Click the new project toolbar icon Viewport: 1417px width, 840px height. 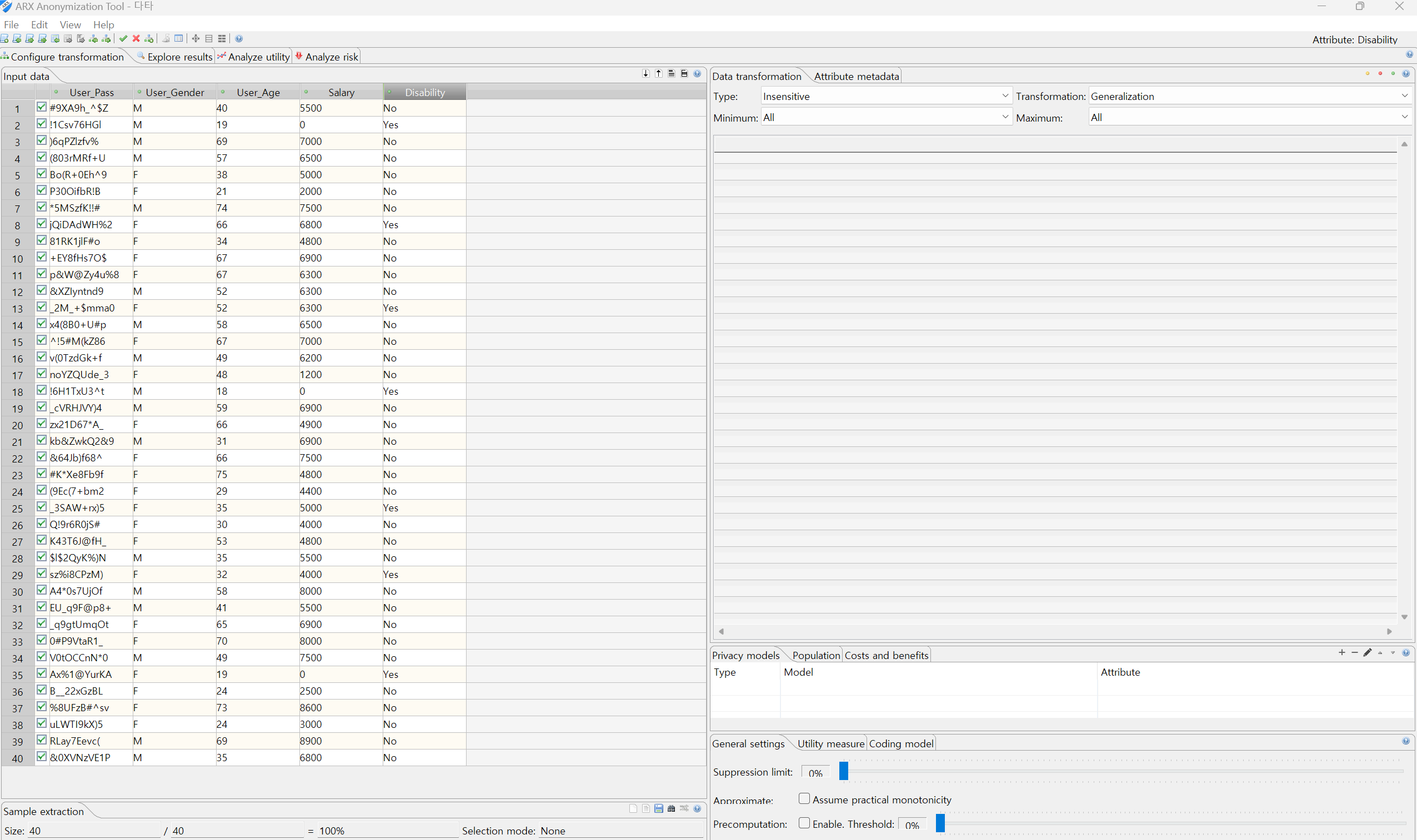pos(4,38)
